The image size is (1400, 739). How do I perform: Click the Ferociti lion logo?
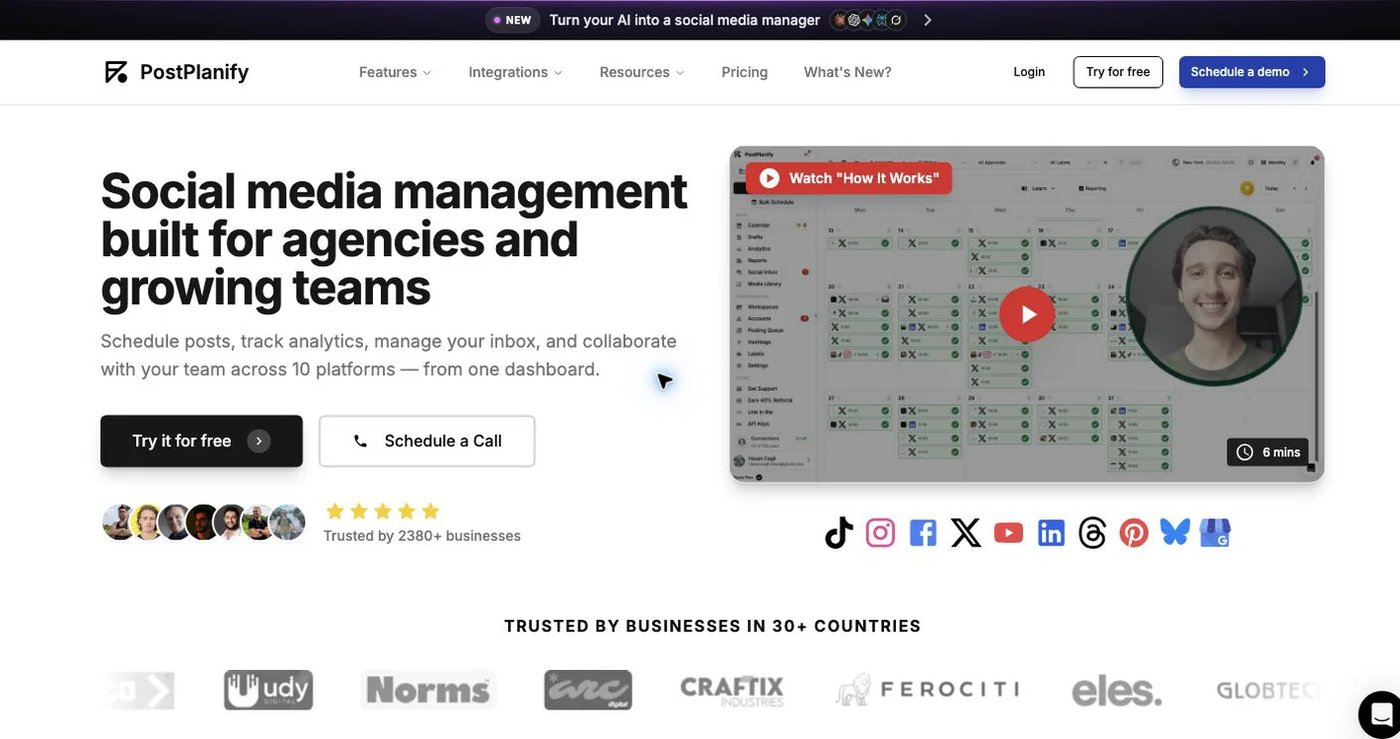click(x=927, y=689)
